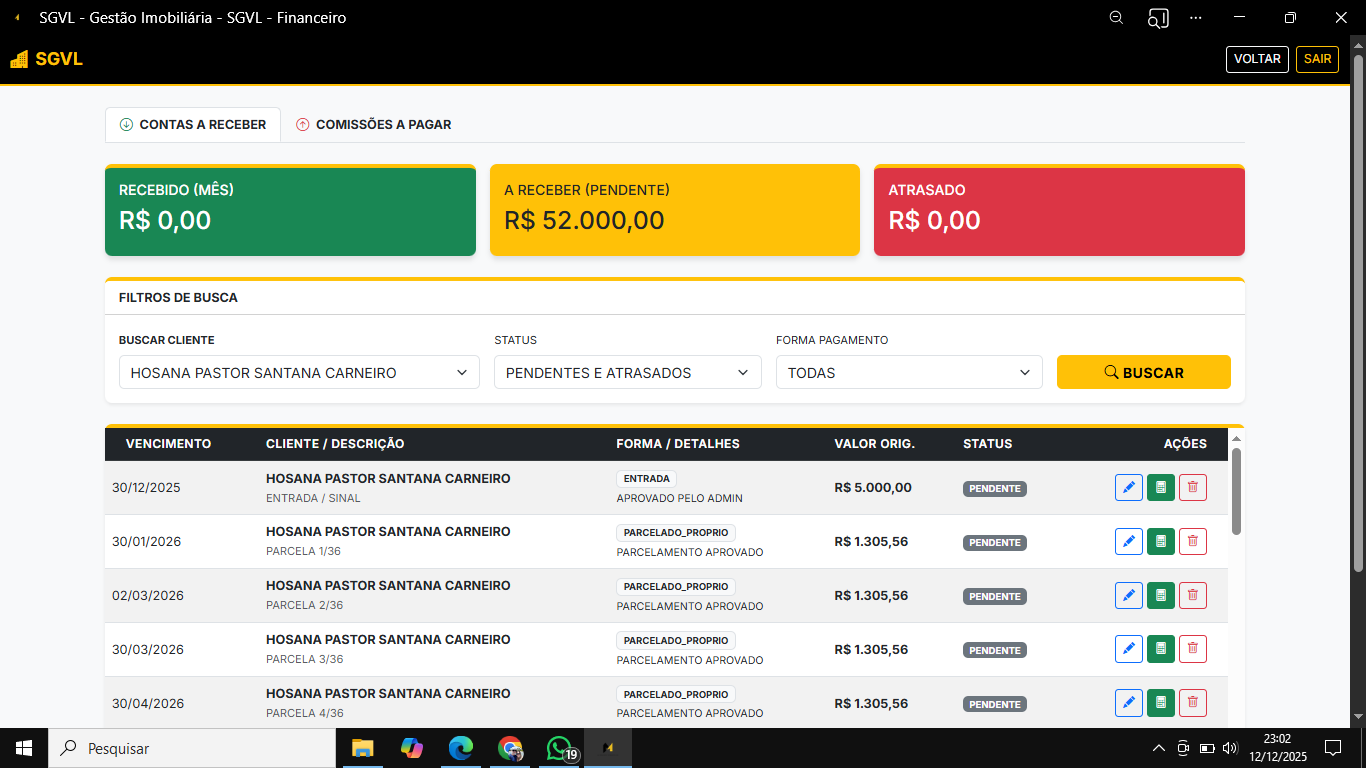Open receipt icon for Parcela 4/36

pos(1160,703)
